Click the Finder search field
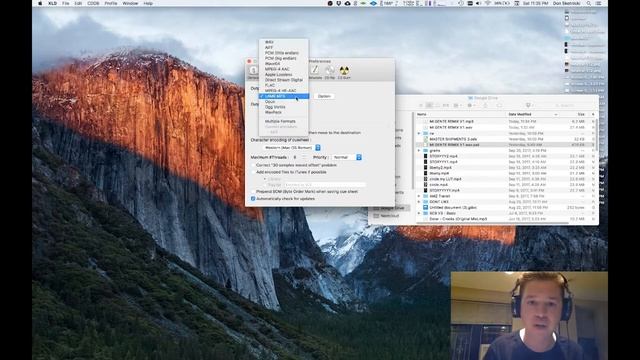Viewport: 640px width, 360px height. (570, 105)
